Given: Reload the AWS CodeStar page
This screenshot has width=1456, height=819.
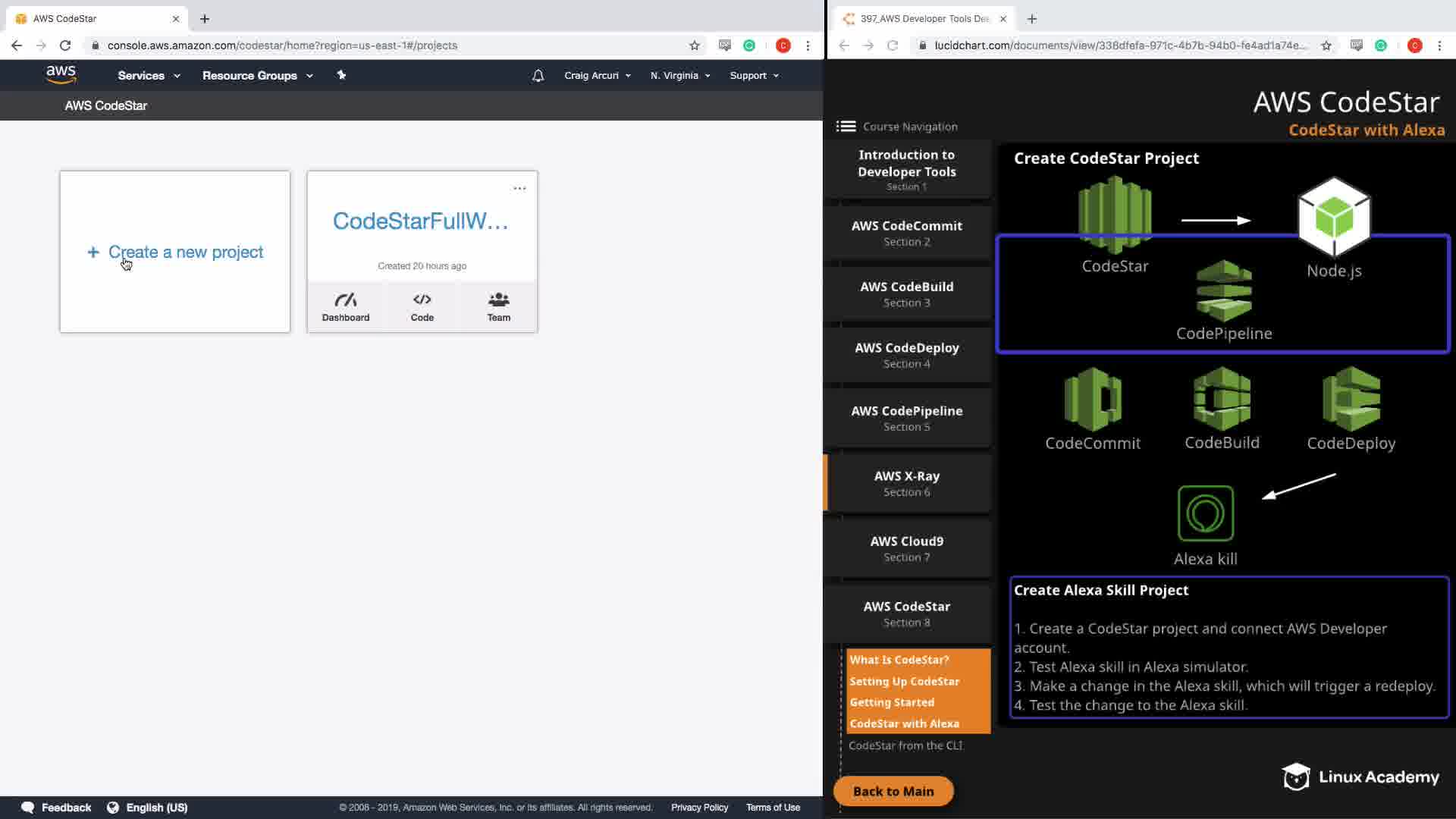Looking at the screenshot, I should pos(65,45).
